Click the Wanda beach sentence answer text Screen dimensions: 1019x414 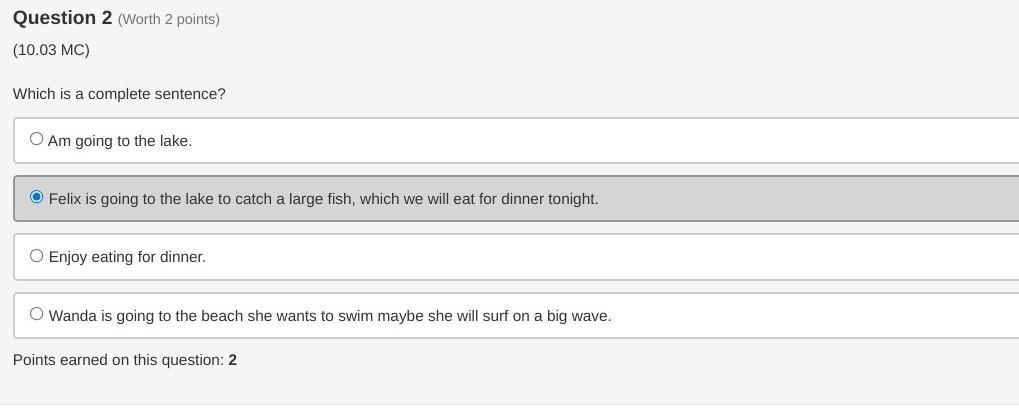[330, 316]
